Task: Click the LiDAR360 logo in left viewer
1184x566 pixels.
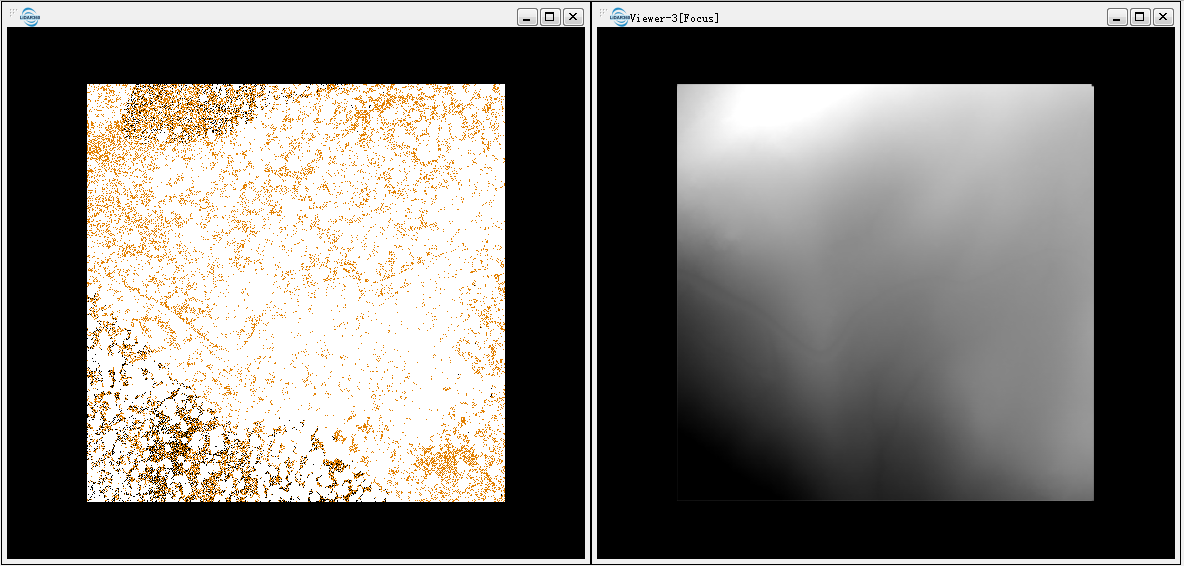Action: (x=30, y=17)
